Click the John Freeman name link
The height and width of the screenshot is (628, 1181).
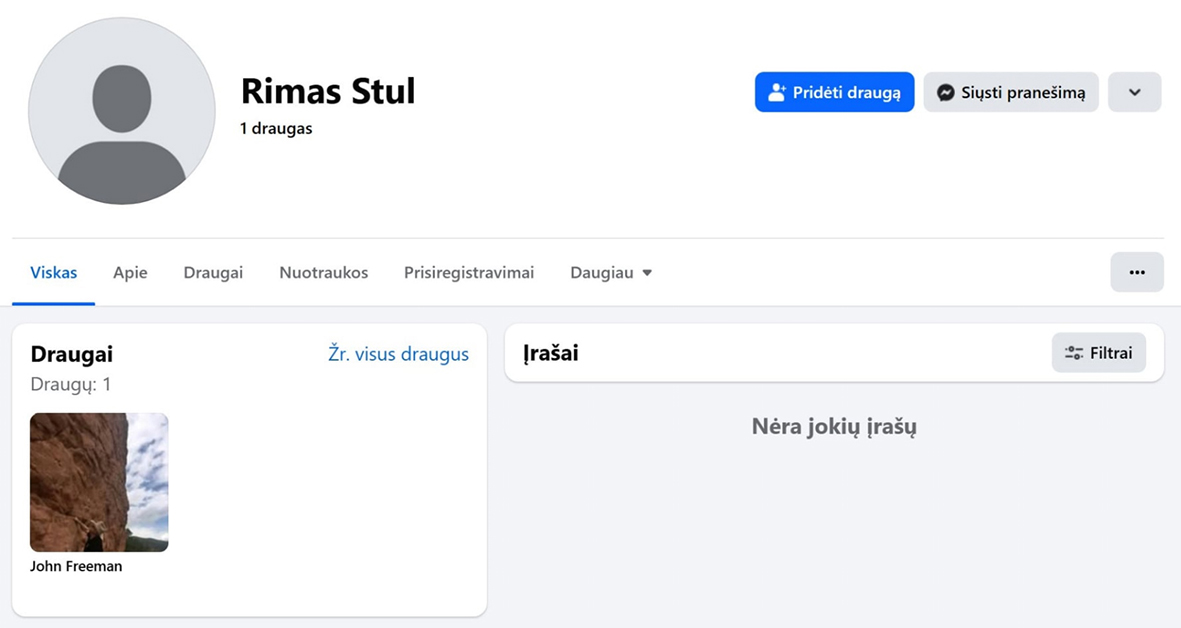[x=76, y=566]
